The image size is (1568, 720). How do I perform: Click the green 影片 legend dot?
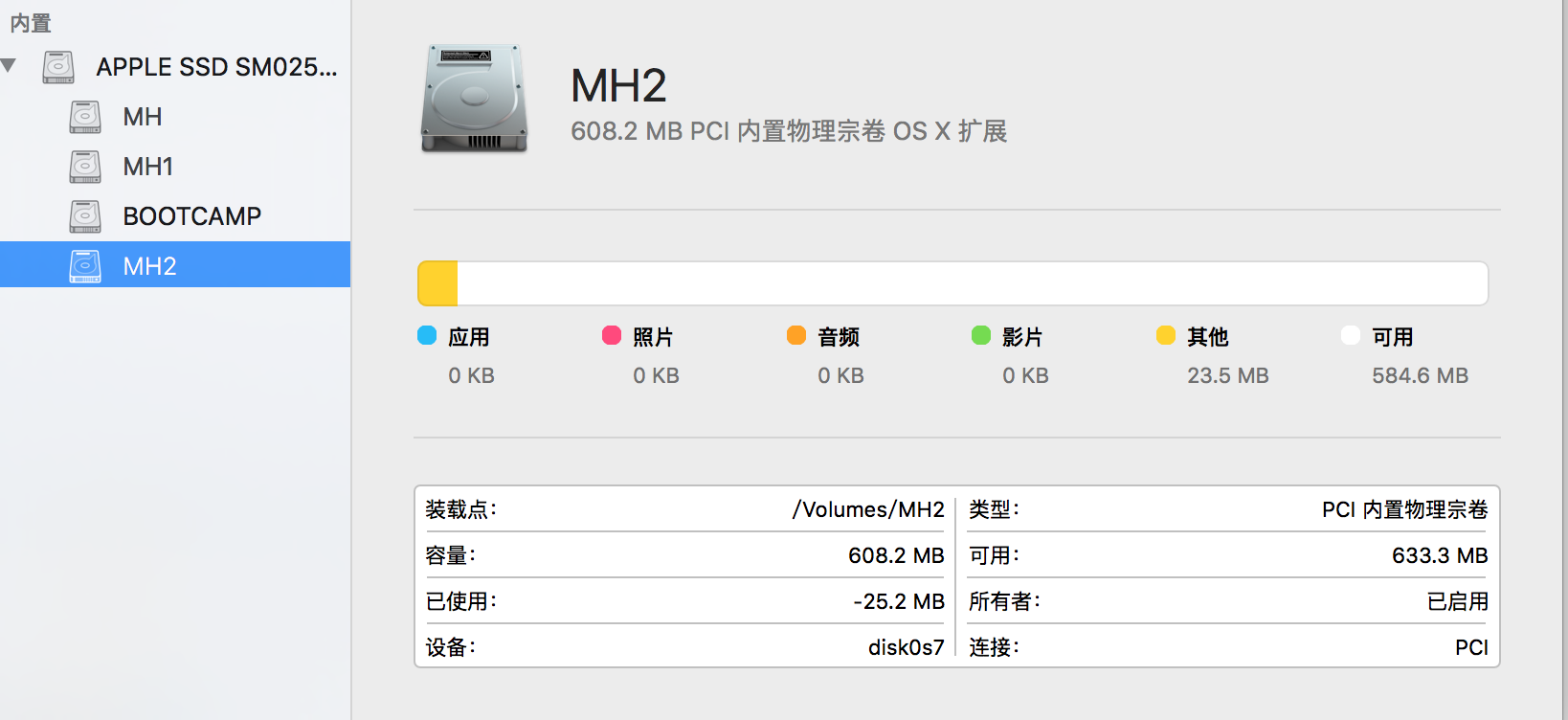tap(981, 335)
